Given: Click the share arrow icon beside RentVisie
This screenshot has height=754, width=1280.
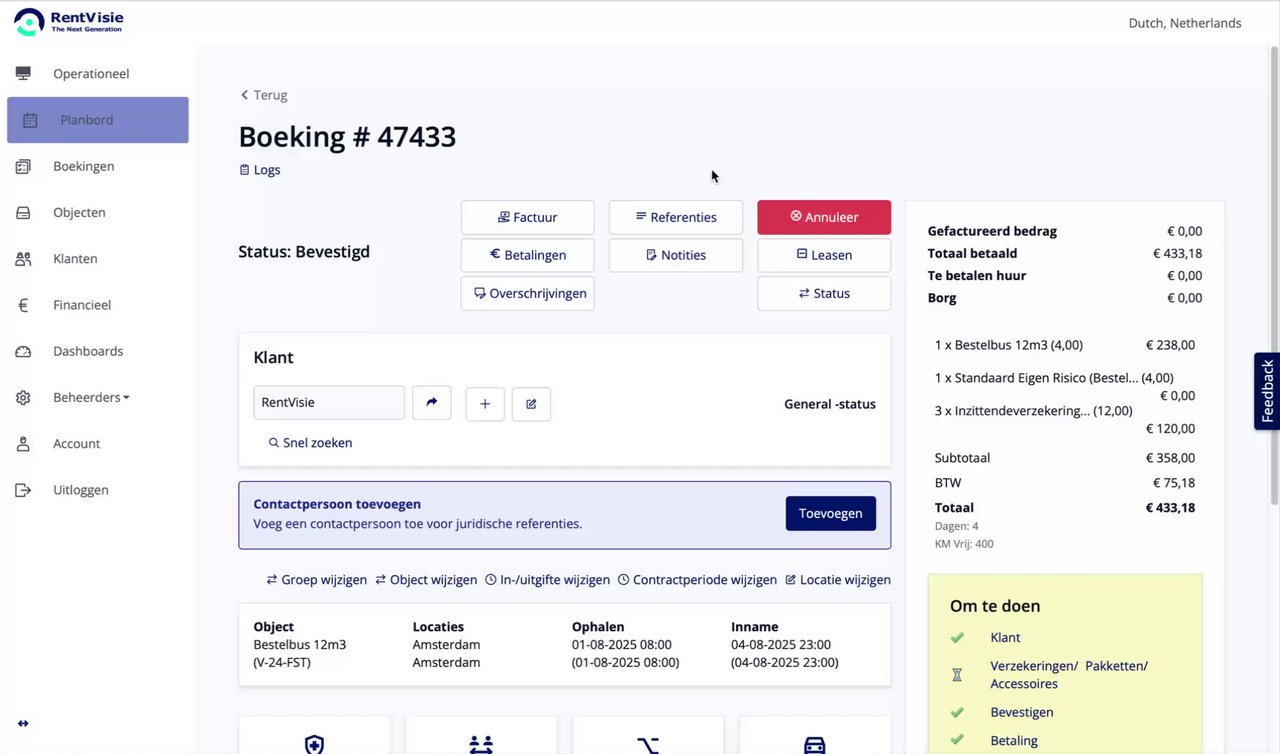Looking at the screenshot, I should click(x=432, y=403).
